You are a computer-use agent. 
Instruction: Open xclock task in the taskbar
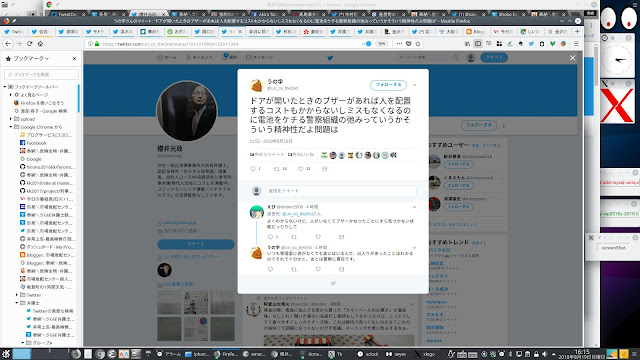tap(368, 354)
